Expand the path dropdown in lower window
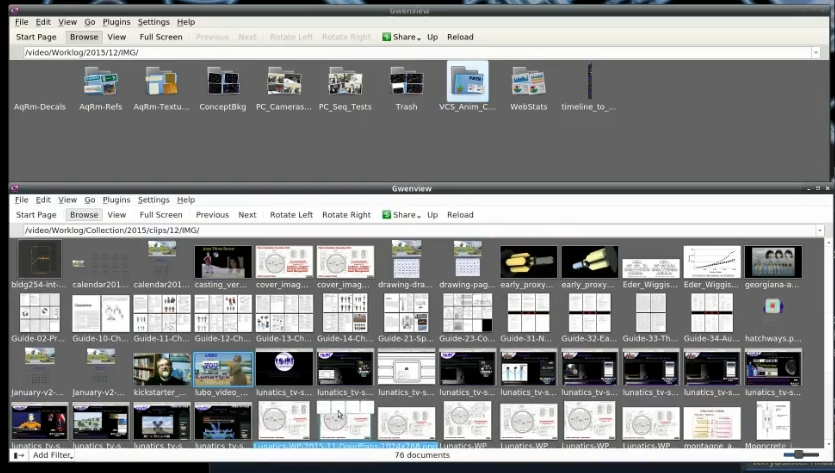835x473 pixels. click(x=820, y=231)
